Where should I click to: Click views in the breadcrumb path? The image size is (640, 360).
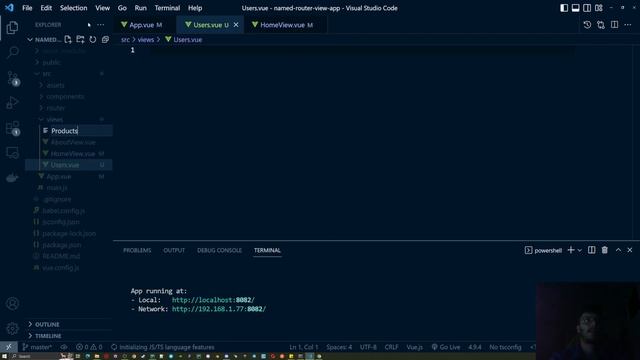(146, 40)
